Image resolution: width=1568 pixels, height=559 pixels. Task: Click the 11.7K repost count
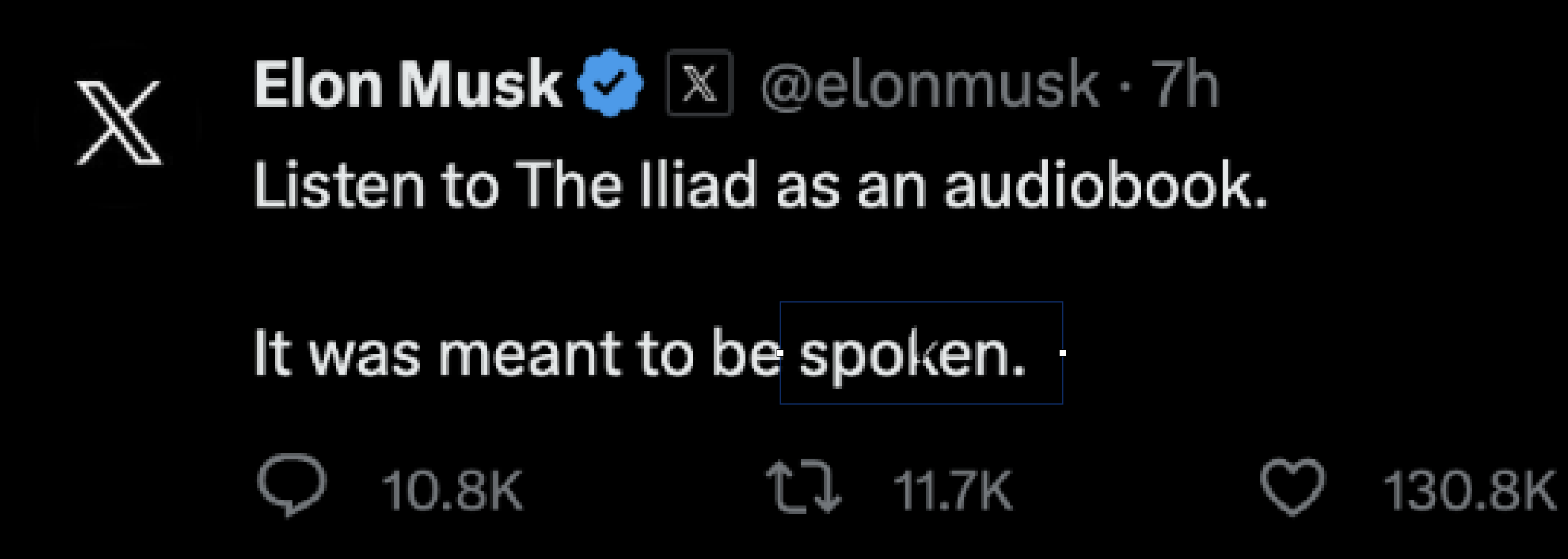click(953, 491)
